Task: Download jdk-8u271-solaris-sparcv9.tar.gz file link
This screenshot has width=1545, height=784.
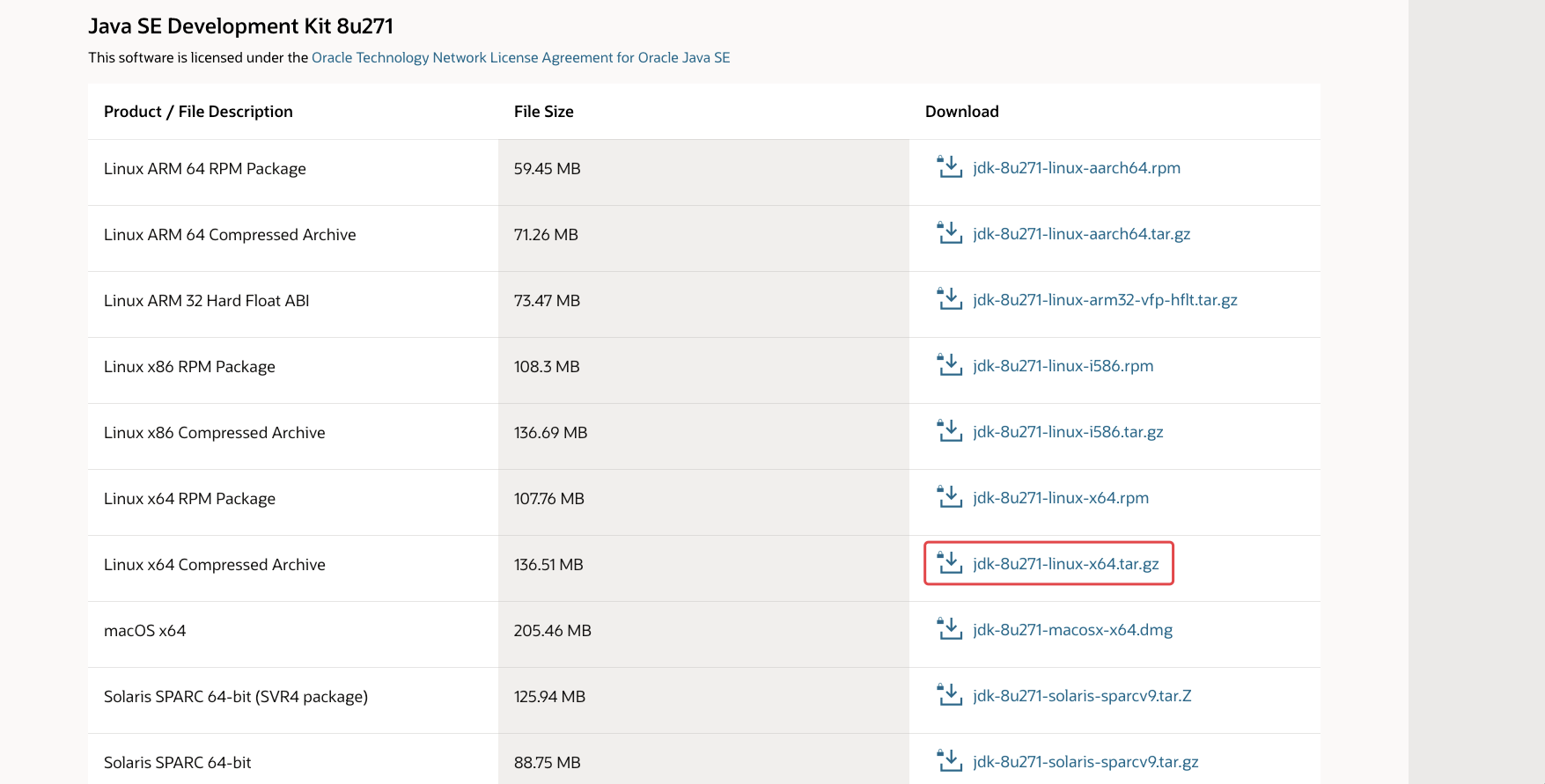Action: point(1086,762)
